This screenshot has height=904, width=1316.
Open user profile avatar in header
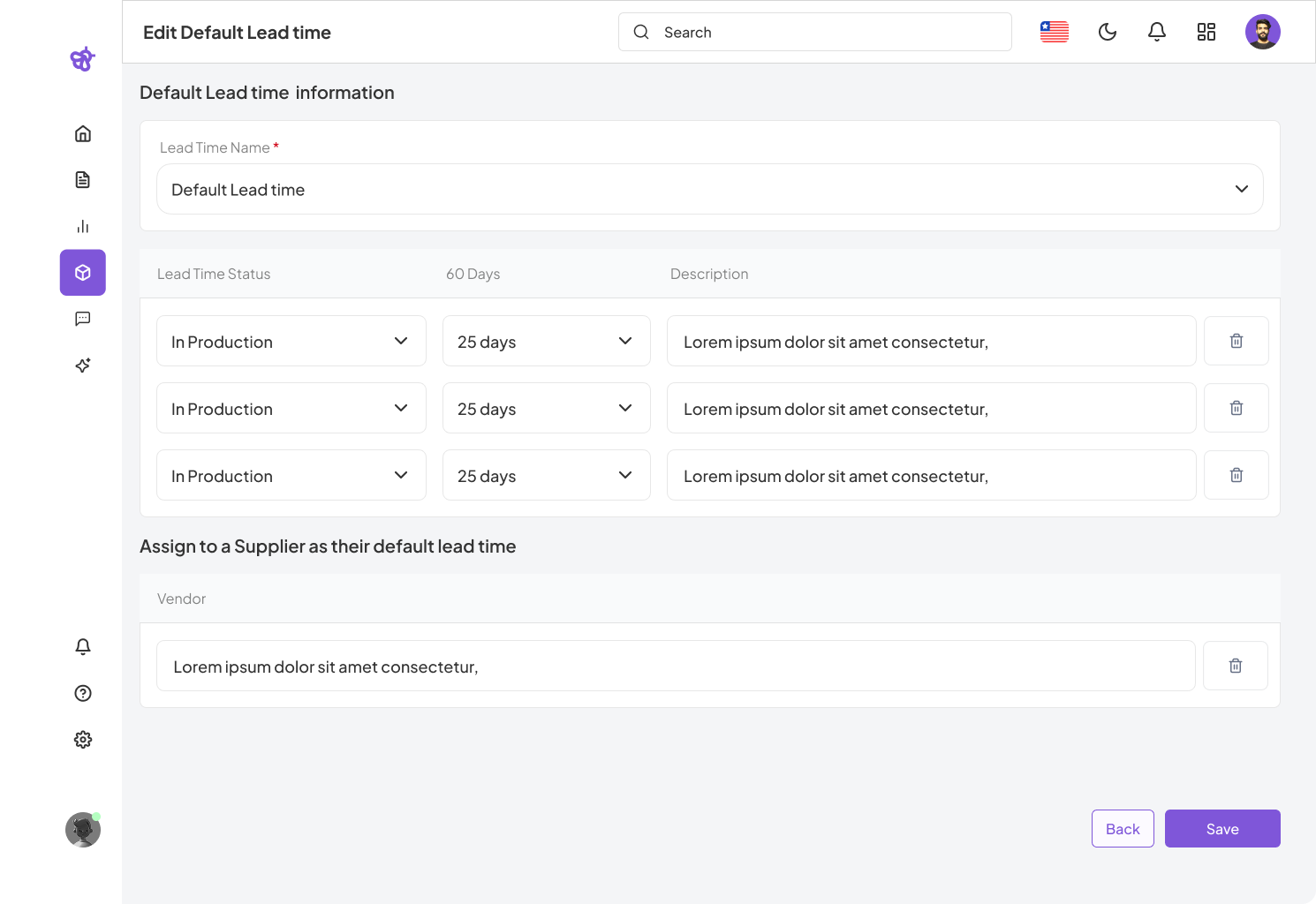point(1262,33)
